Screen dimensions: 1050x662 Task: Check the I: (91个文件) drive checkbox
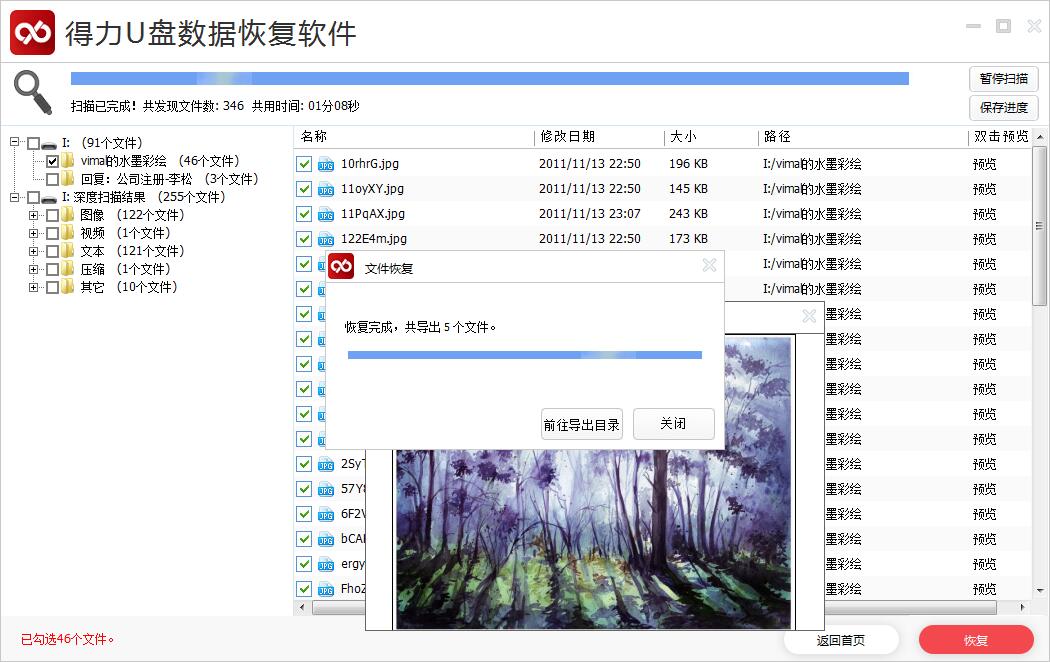coord(33,143)
